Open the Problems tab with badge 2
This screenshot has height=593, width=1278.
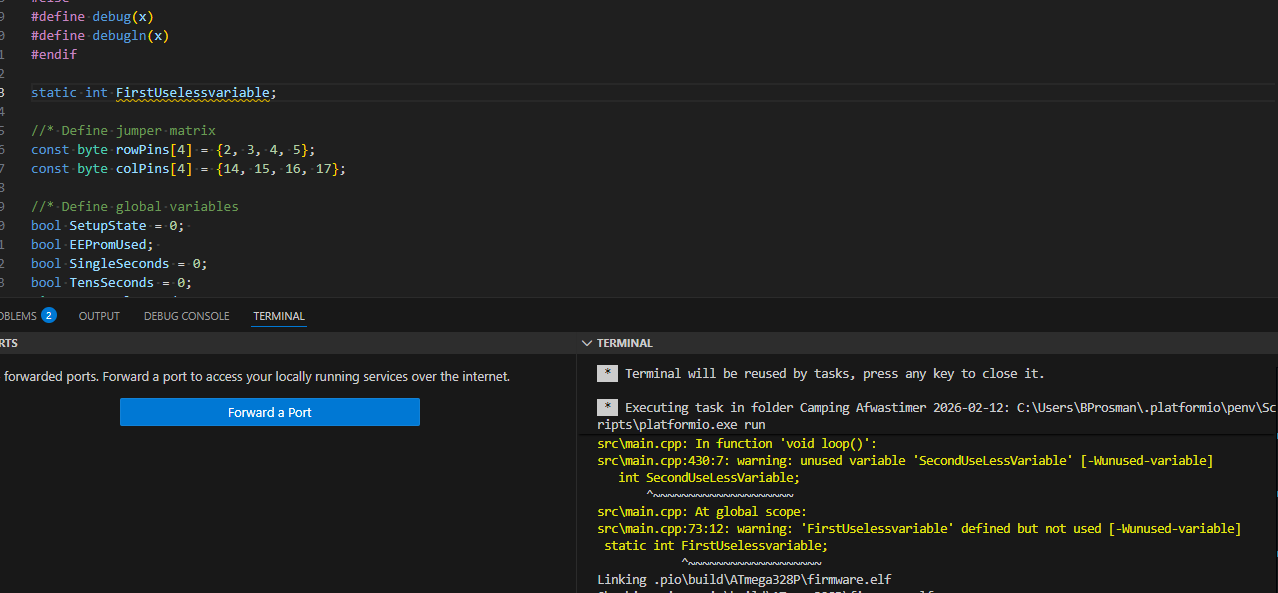(28, 316)
